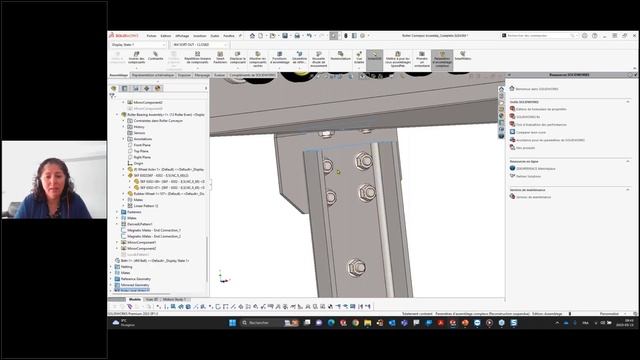
Task: Open the Outils menu
Action: pos(215,36)
